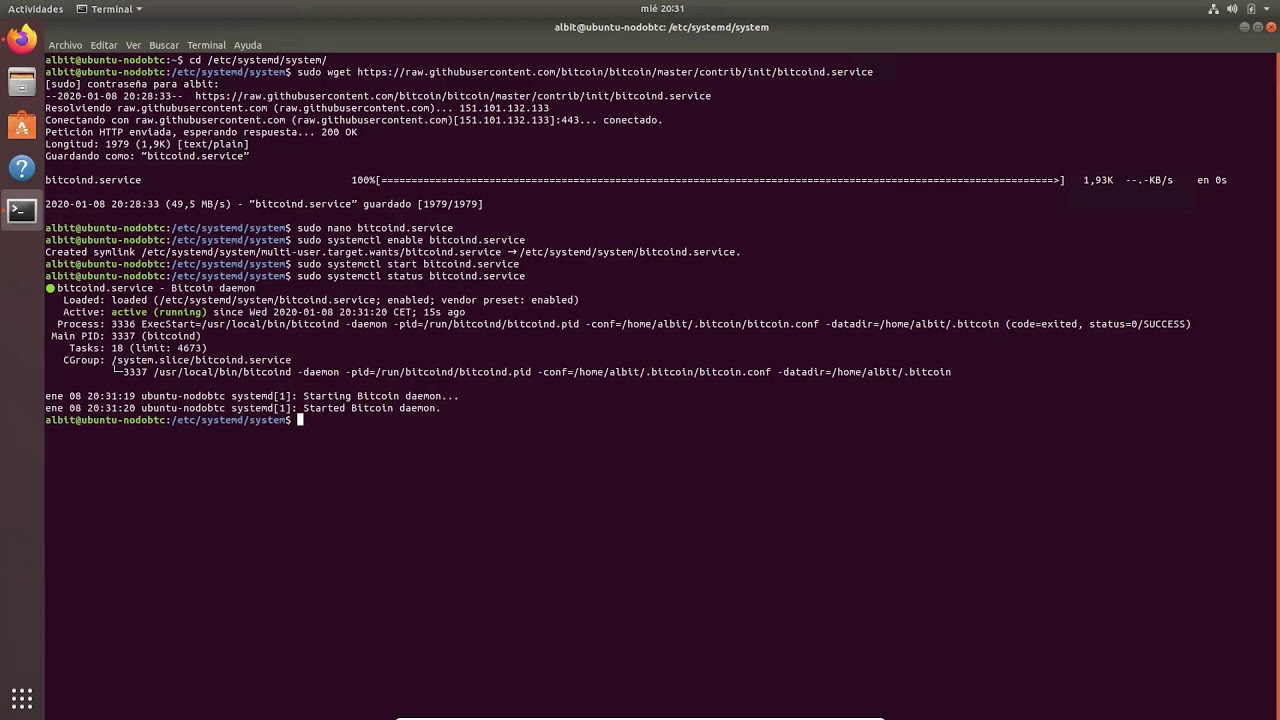Close the terminal window
The height and width of the screenshot is (720, 1280).
[x=1273, y=27]
